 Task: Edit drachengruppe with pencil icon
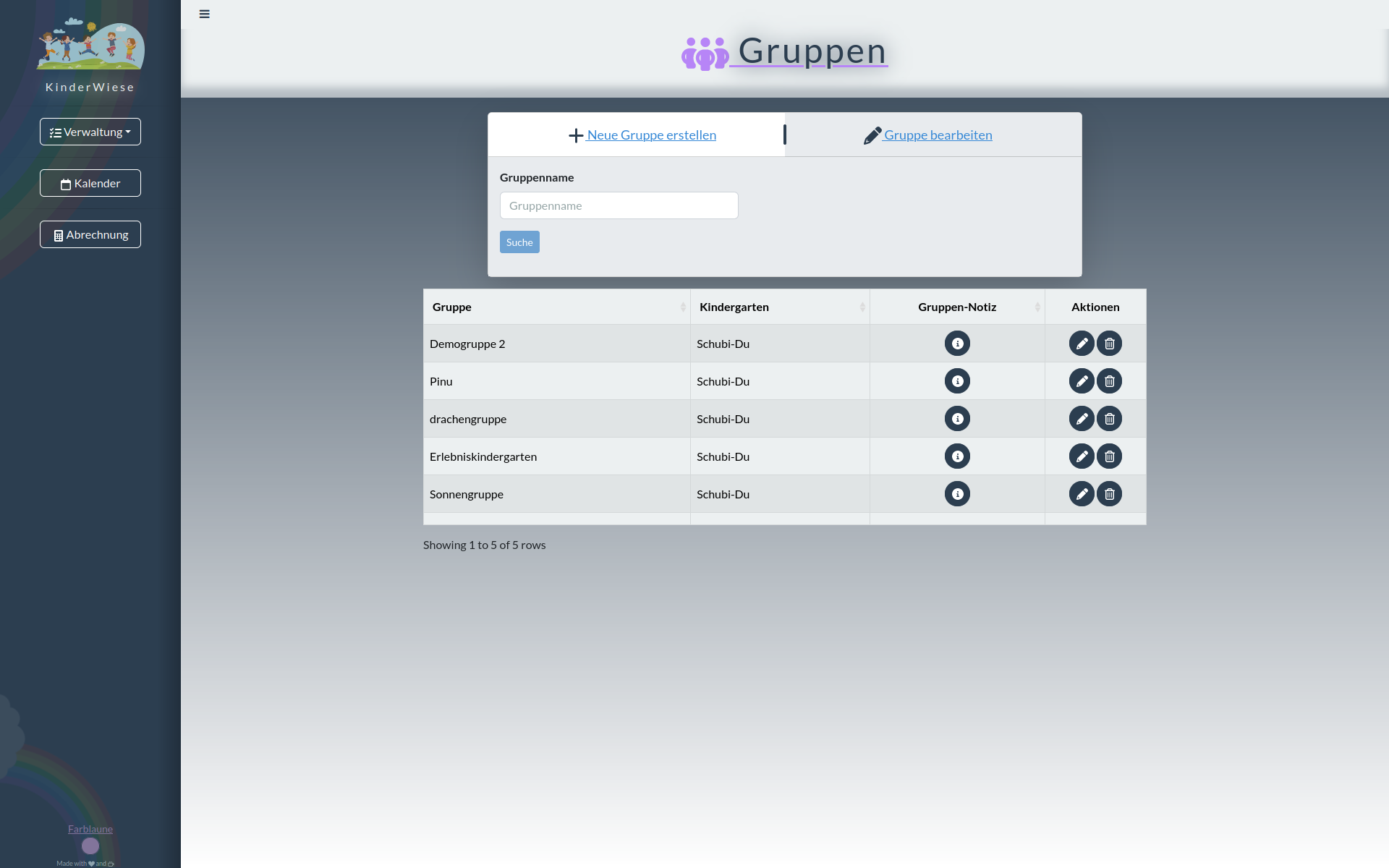tap(1082, 419)
